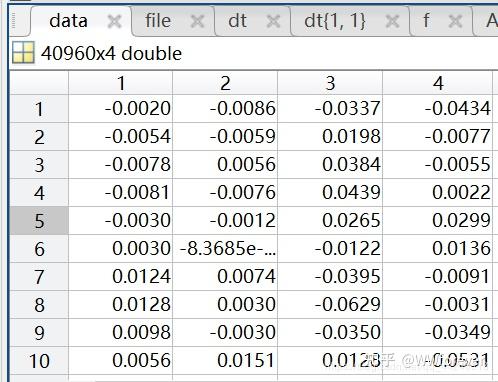Close the data tab

coord(114,22)
